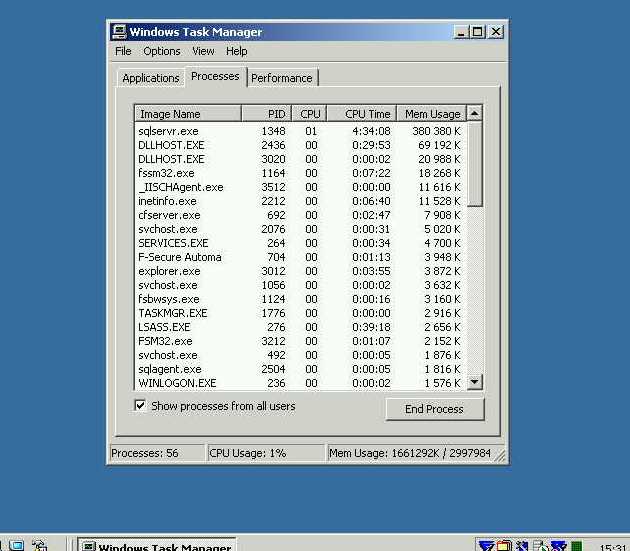630x551 pixels.
Task: Sort by CPU column header
Action: [x=309, y=114]
